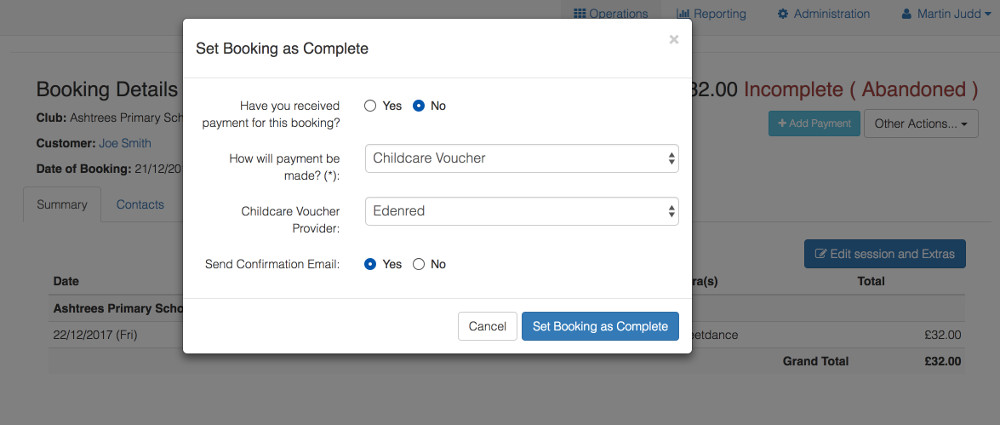This screenshot has width=1000, height=425.
Task: Close the dialog with the X icon
Action: pyautogui.click(x=673, y=40)
